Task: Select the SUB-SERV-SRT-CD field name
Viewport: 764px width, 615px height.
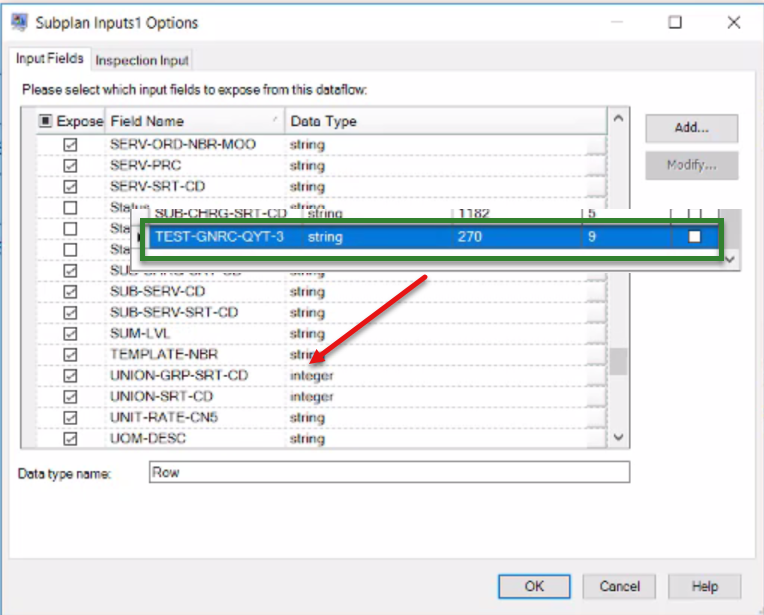Action: pos(174,312)
